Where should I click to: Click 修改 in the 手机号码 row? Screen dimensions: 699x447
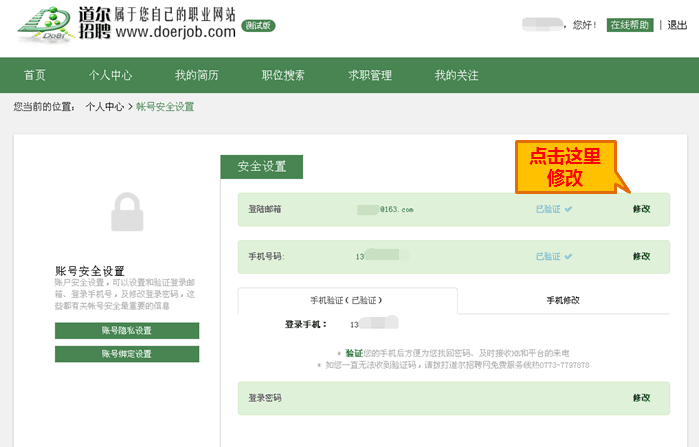[x=641, y=256]
